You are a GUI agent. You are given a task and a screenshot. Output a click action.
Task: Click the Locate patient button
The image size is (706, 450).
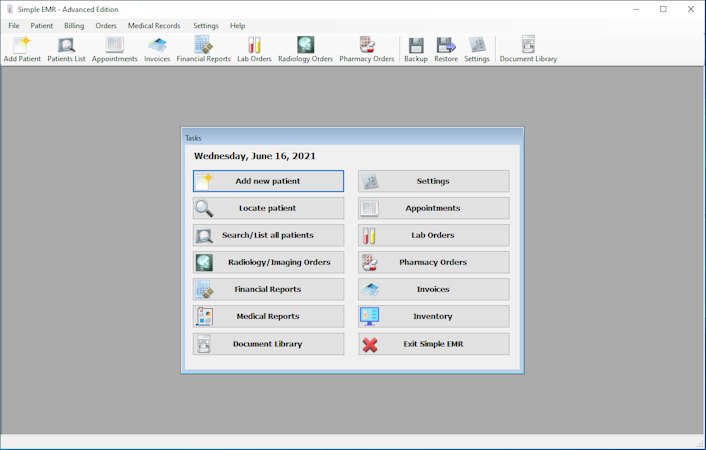pyautogui.click(x=268, y=208)
